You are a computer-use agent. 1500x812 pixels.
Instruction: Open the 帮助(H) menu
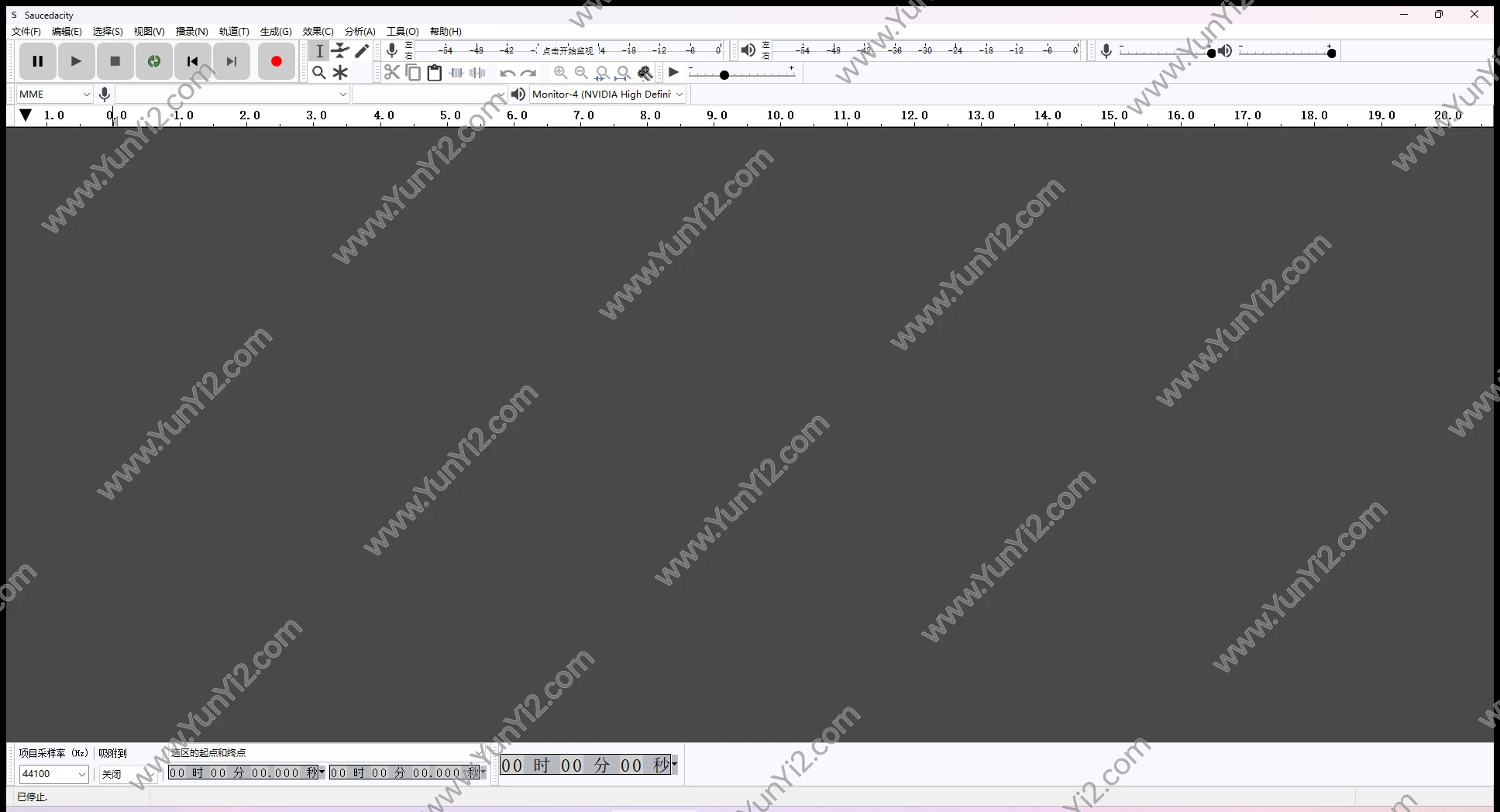(x=446, y=32)
